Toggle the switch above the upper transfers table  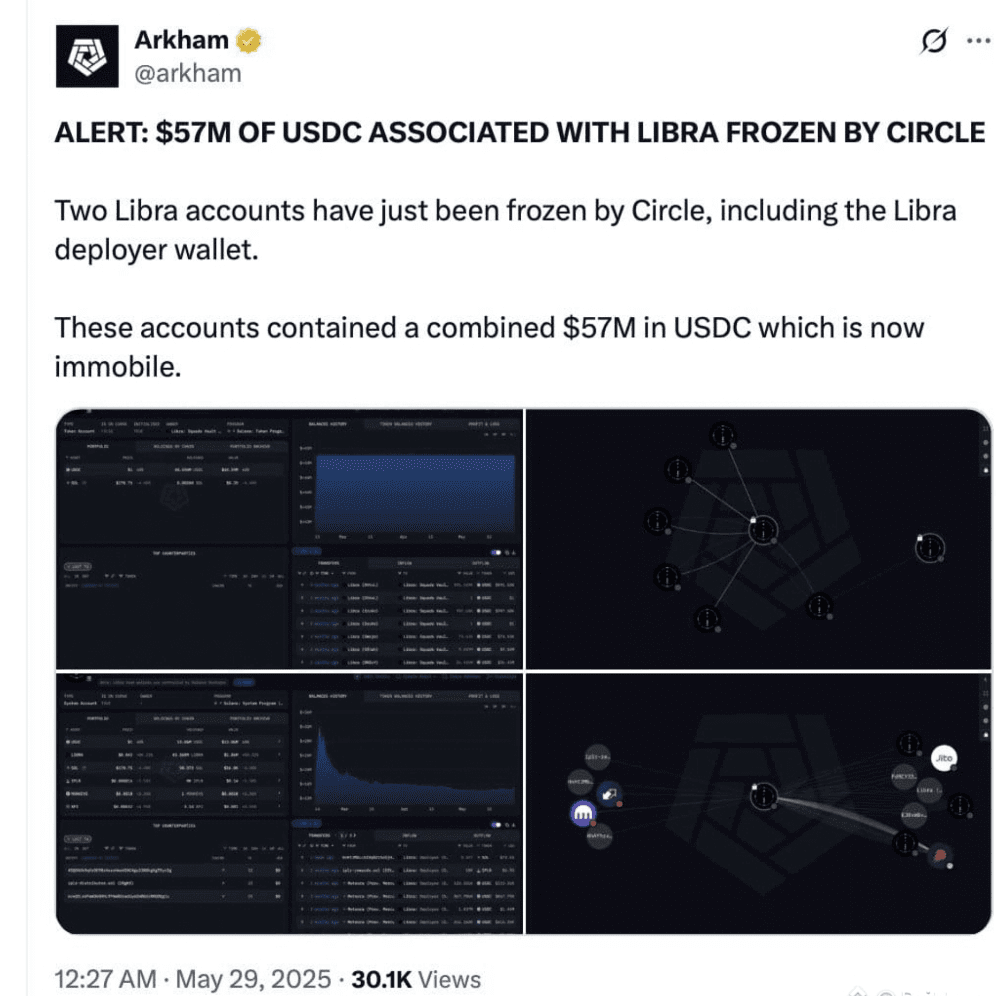click(x=495, y=551)
